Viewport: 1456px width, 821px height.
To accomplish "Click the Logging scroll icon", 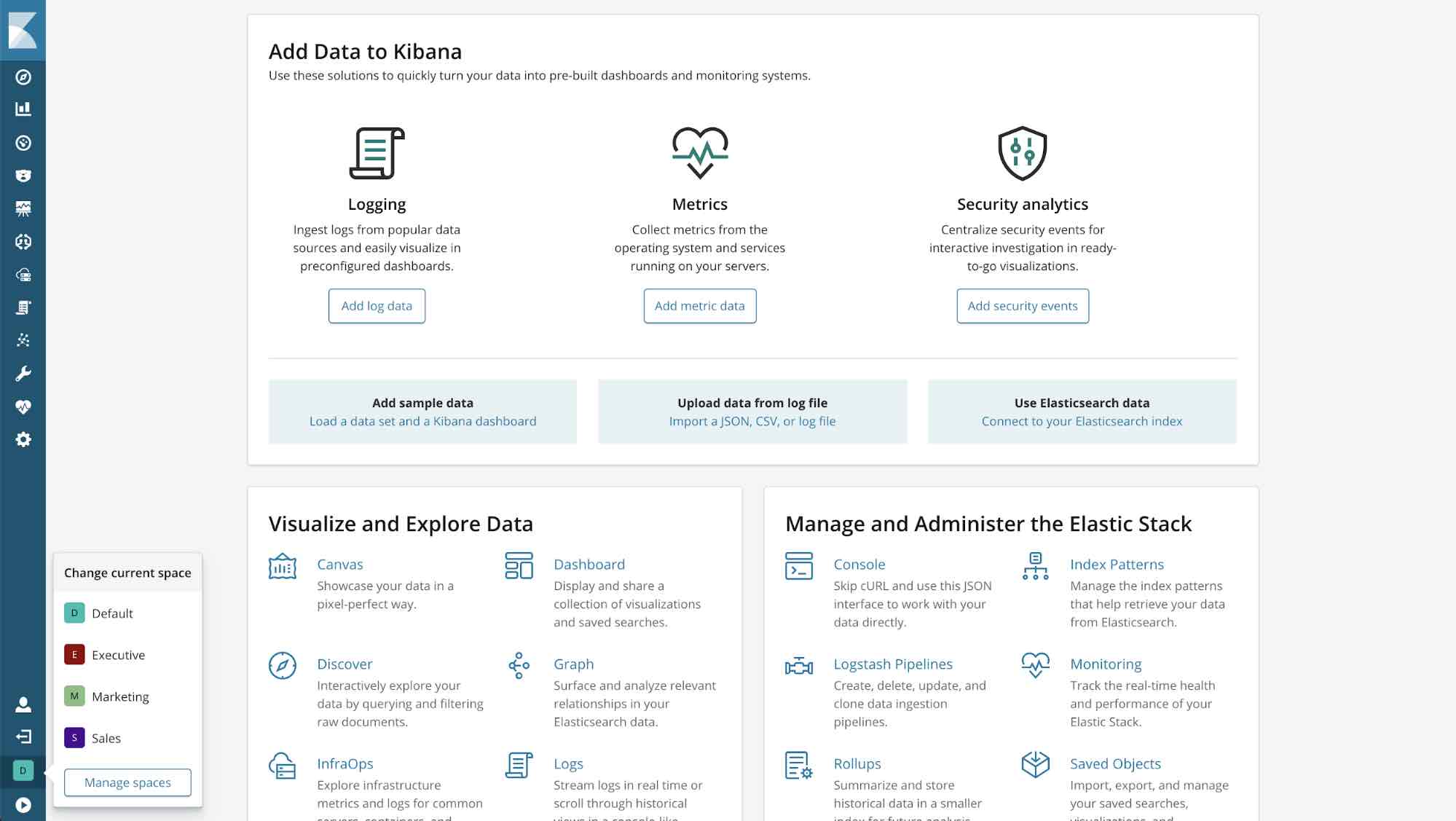I will click(377, 153).
